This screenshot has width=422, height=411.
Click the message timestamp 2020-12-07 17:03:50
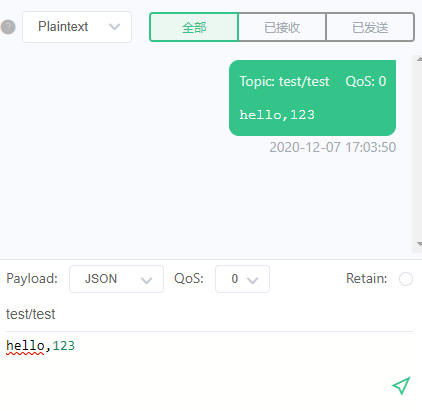[332, 147]
